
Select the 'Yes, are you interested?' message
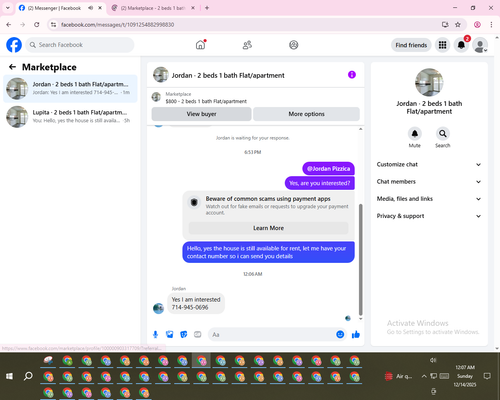point(319,183)
